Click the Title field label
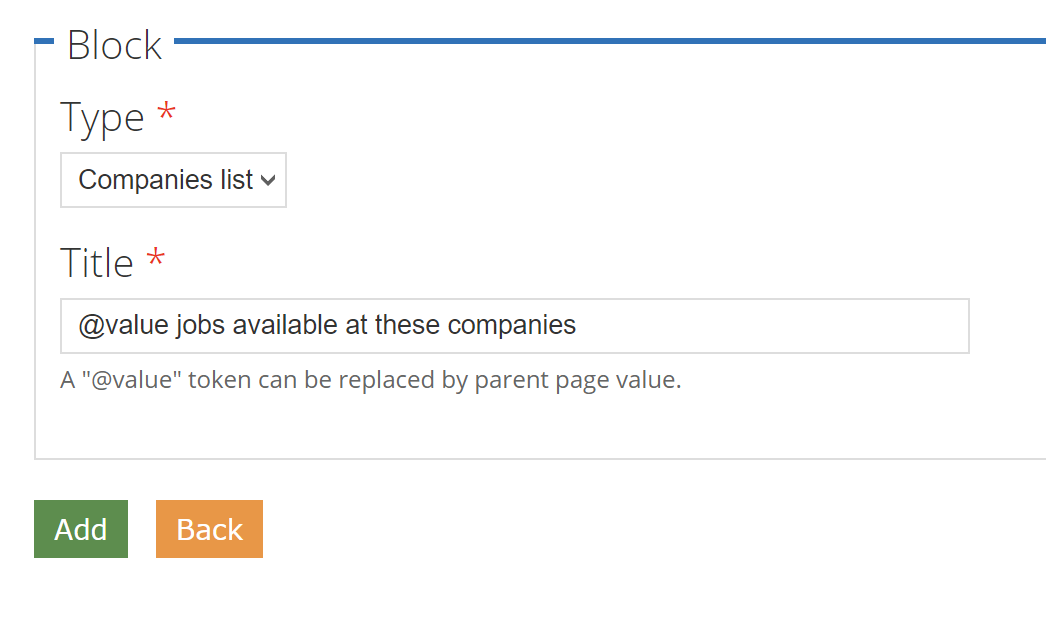 pos(97,263)
